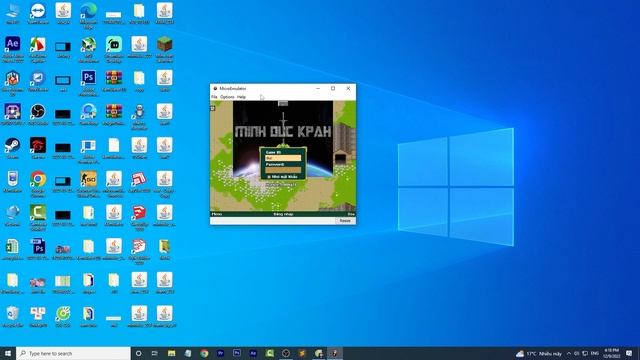The width and height of the screenshot is (640, 360).
Task: Select the Counter-Strike Global Offensive desktop shortcut
Action: click(89, 184)
